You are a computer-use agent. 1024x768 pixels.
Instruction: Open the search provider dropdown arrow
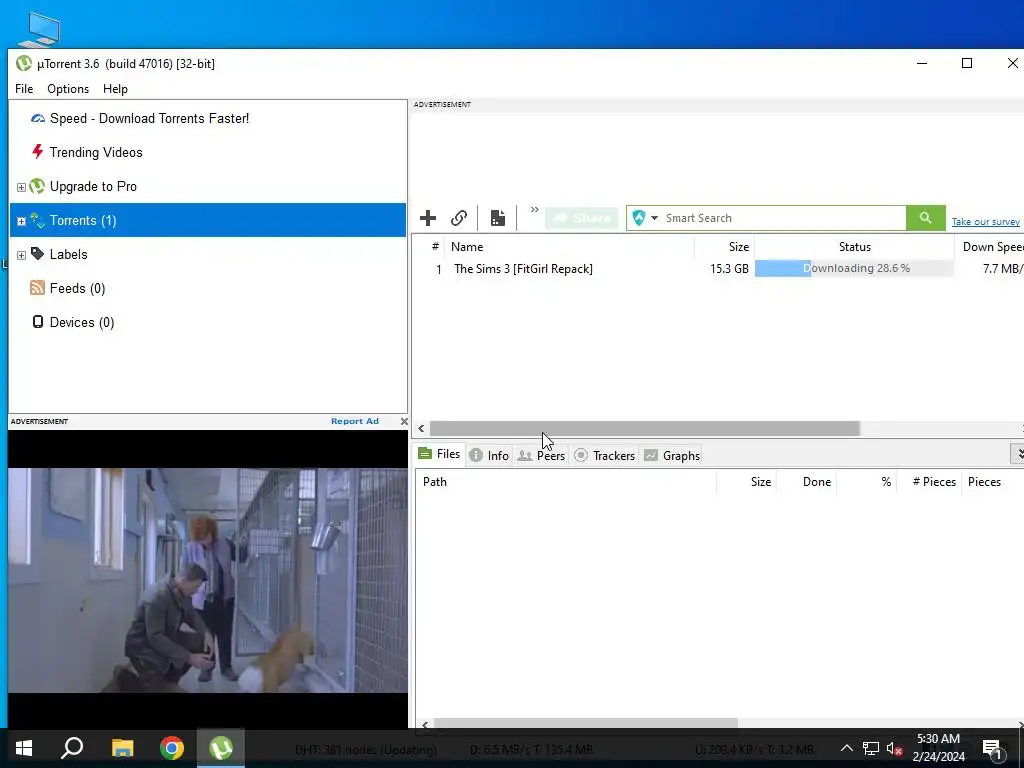point(654,218)
